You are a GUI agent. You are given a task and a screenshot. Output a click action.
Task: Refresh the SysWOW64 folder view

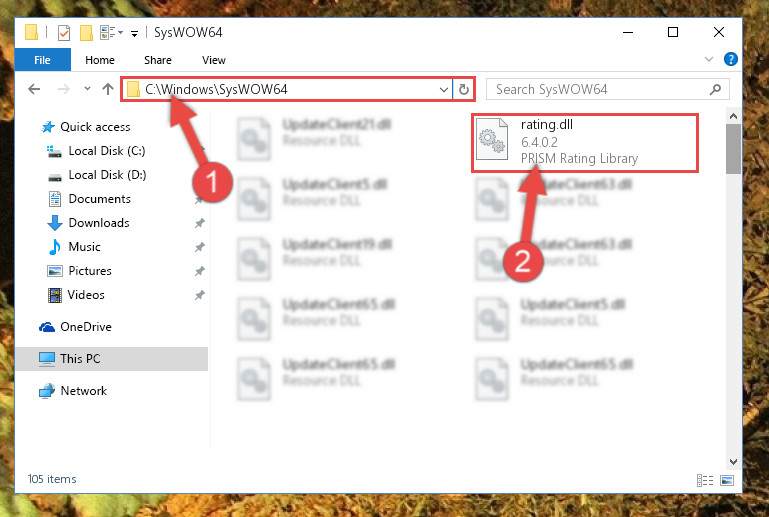pyautogui.click(x=463, y=89)
